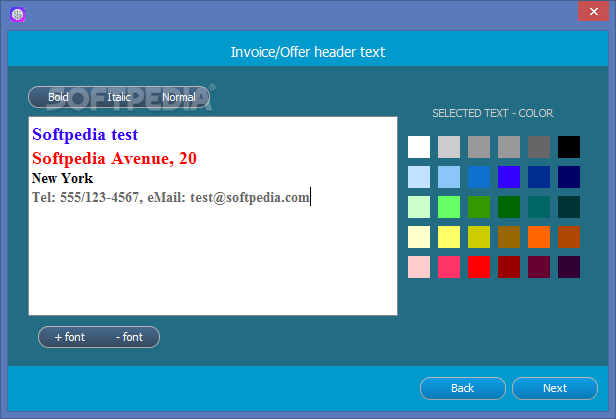Pick the light gray color swatch
This screenshot has height=419, width=616.
point(449,147)
